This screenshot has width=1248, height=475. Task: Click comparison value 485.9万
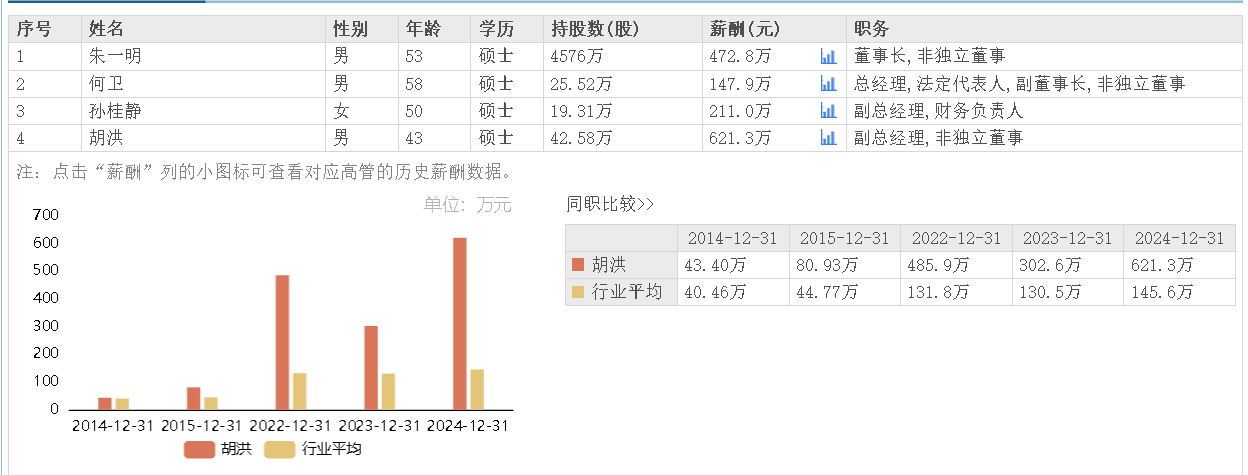pyautogui.click(x=939, y=265)
